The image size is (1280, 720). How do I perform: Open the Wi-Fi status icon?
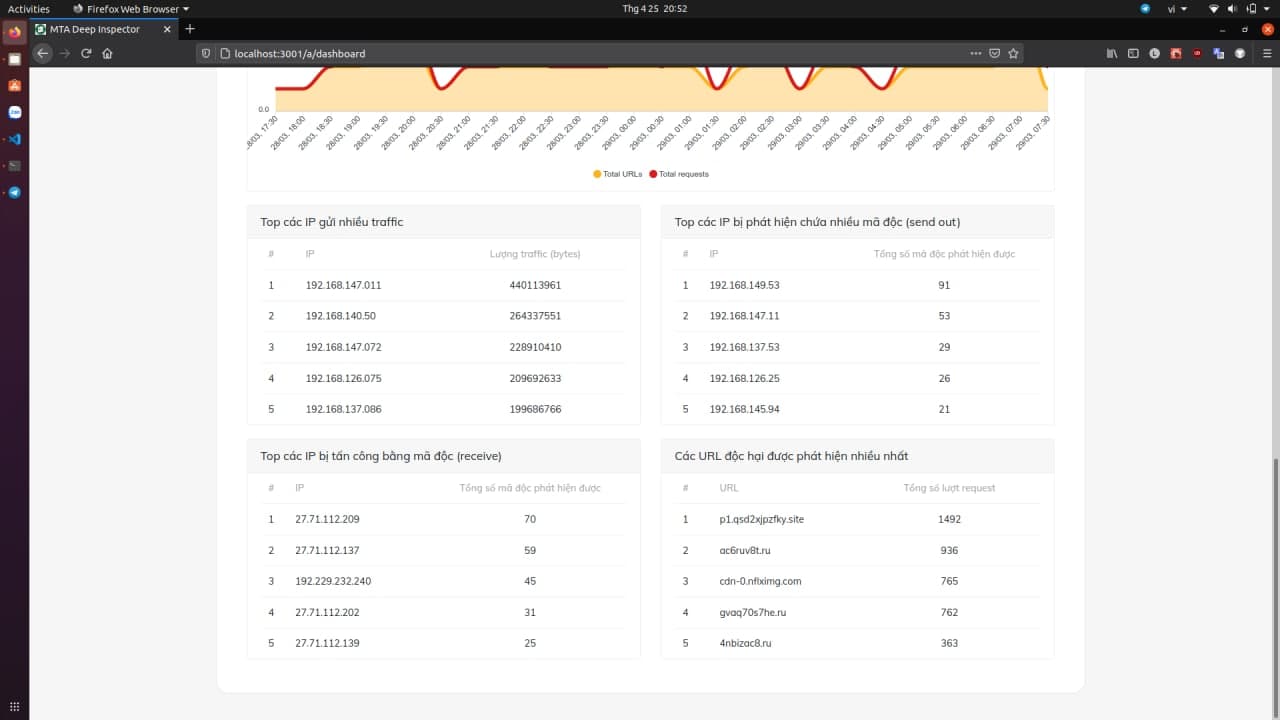click(1214, 8)
